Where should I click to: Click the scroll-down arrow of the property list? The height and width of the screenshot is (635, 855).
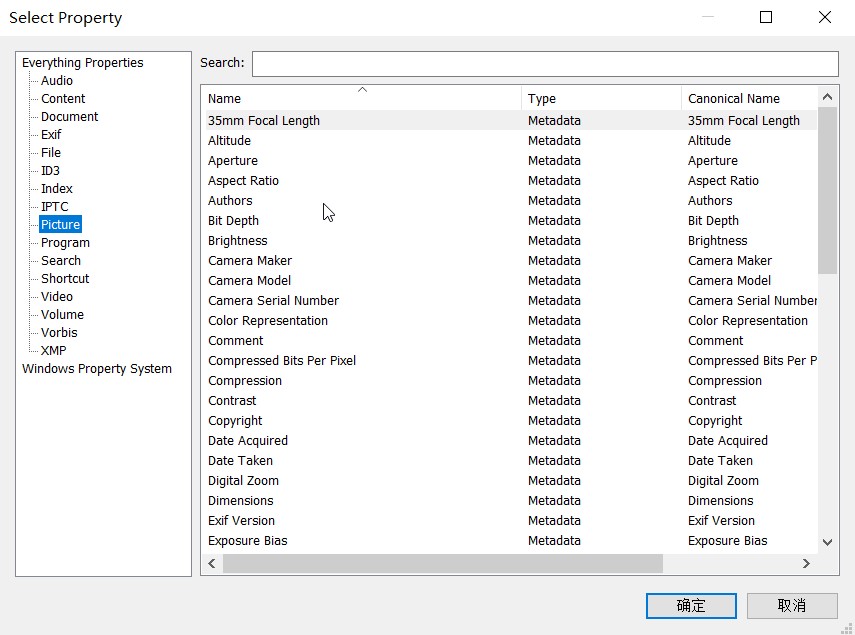827,542
